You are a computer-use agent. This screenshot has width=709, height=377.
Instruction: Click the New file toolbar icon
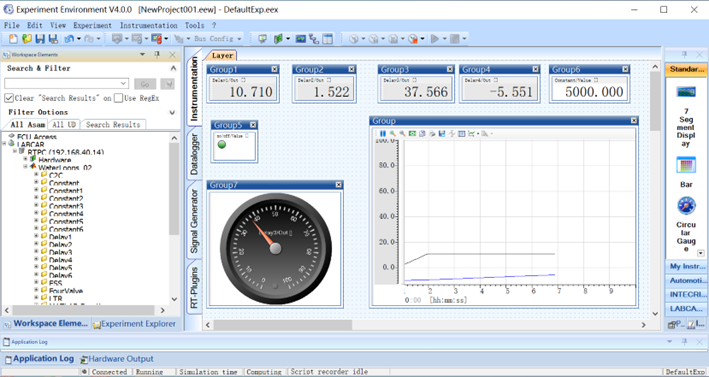tap(14, 39)
